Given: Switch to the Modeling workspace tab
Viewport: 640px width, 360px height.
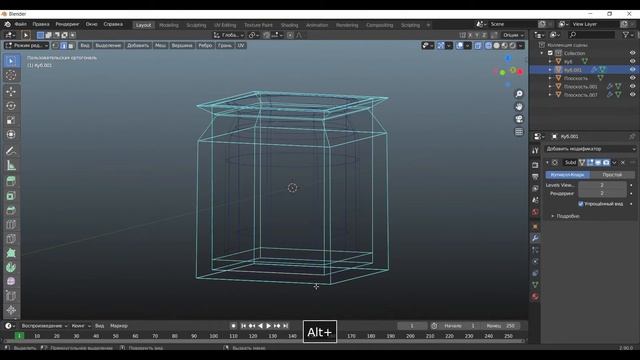Looking at the screenshot, I should 169,25.
